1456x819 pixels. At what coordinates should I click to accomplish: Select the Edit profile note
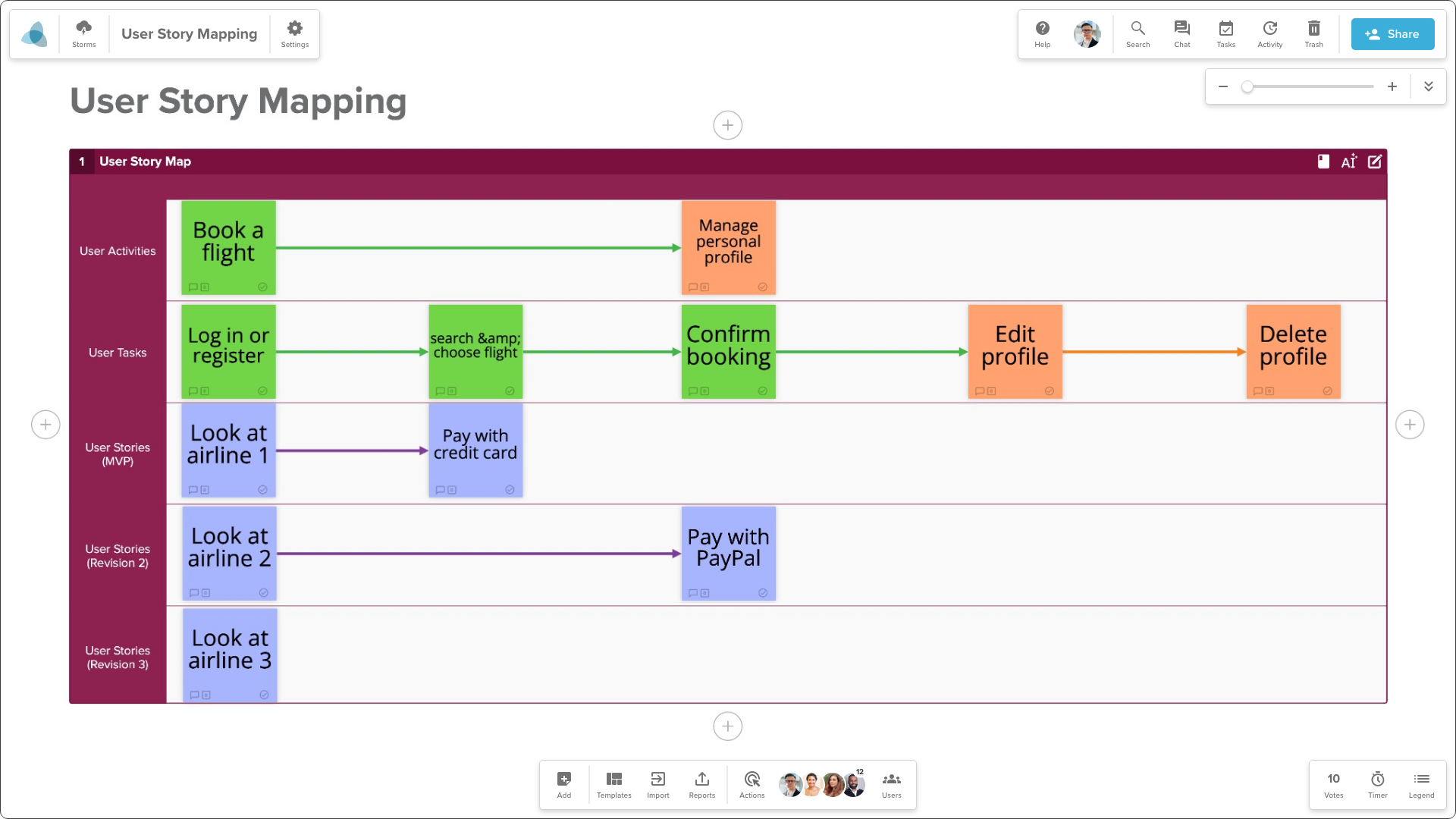[x=1015, y=351]
